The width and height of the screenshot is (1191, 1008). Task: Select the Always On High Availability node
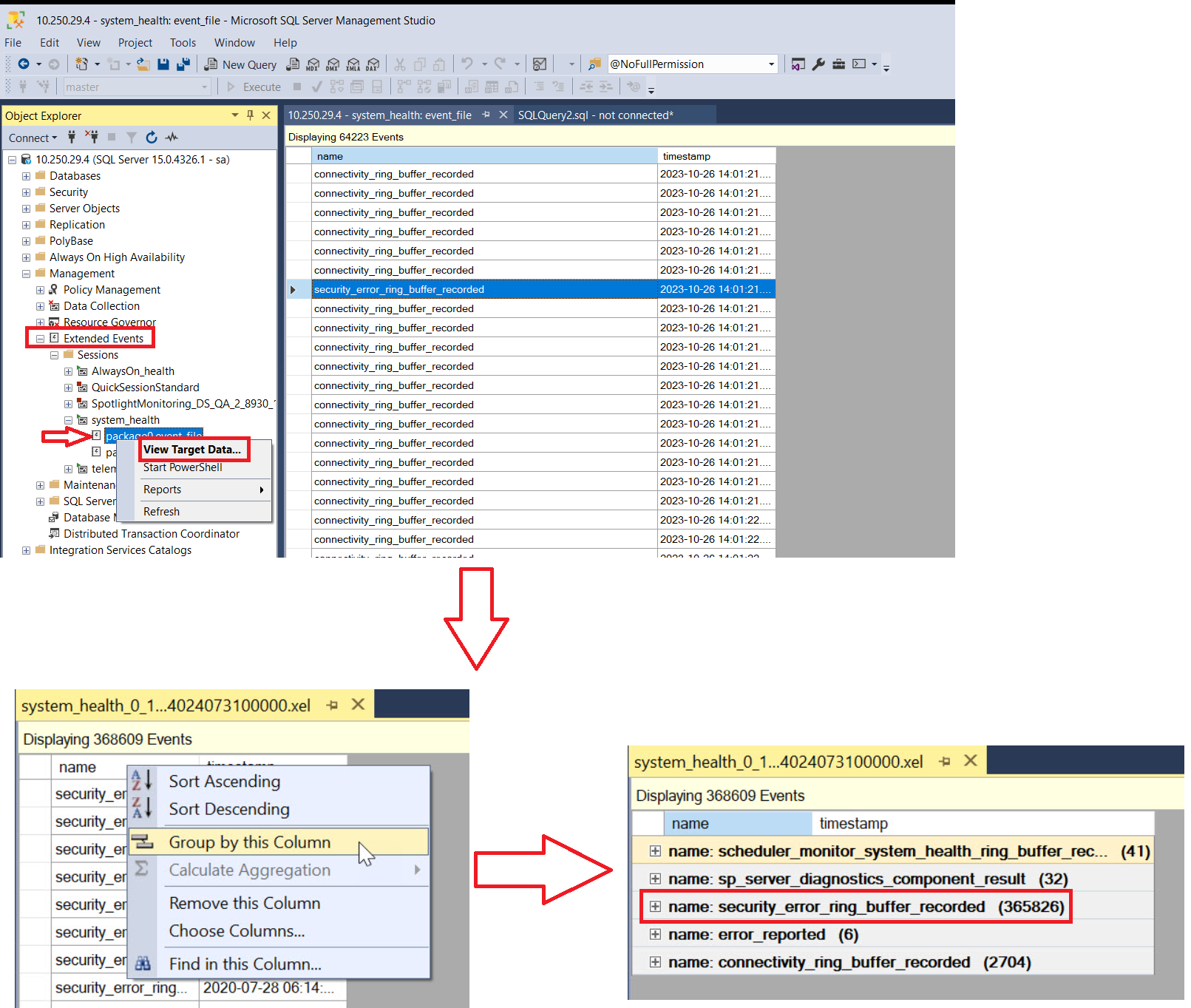point(117,257)
